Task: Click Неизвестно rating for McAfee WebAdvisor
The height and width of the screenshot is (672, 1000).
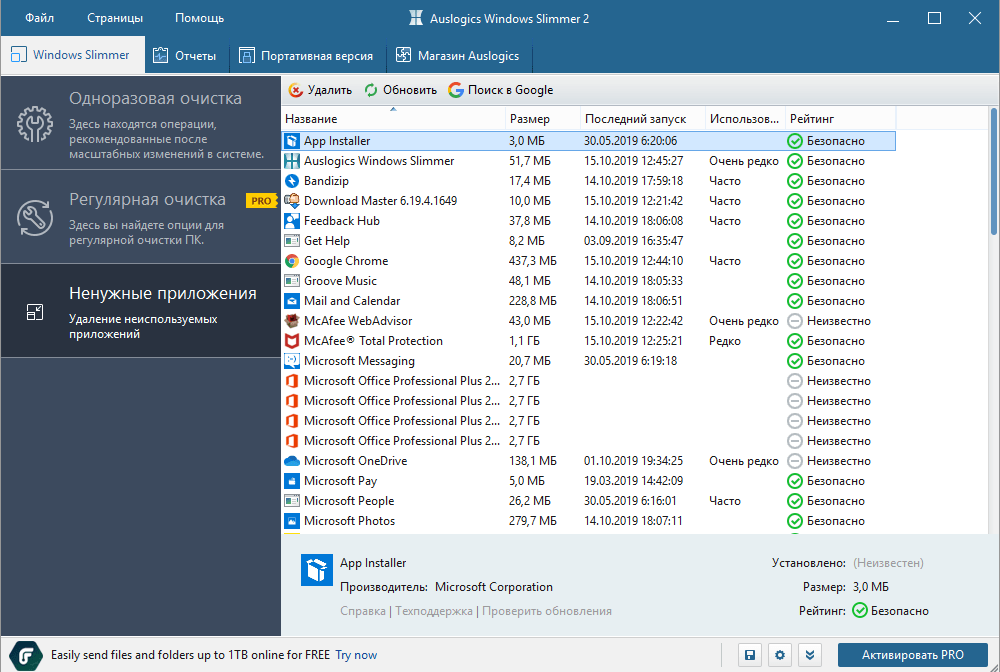Action: (838, 321)
